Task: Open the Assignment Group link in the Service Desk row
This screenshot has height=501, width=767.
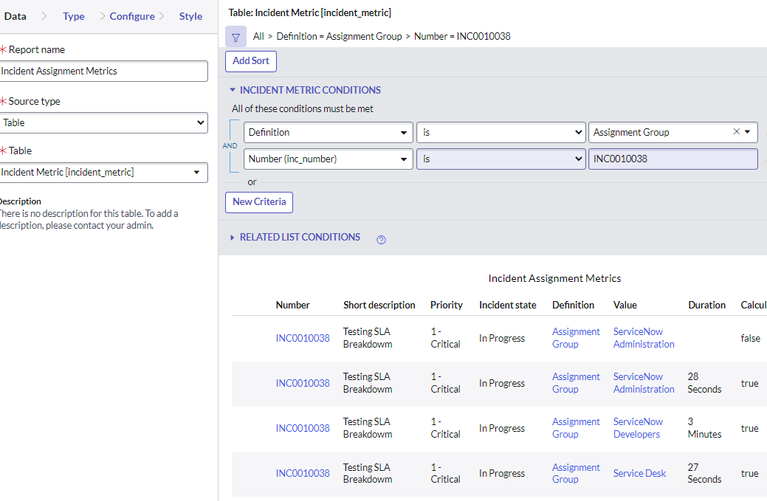Action: (576, 473)
